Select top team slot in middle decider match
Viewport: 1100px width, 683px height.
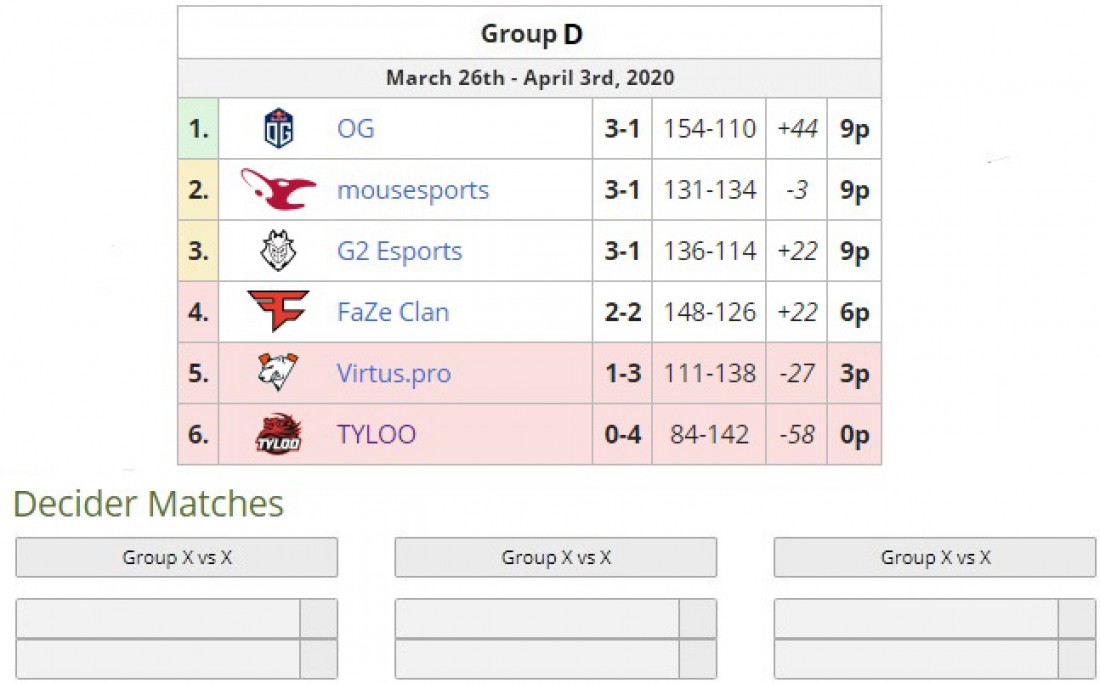[537, 618]
